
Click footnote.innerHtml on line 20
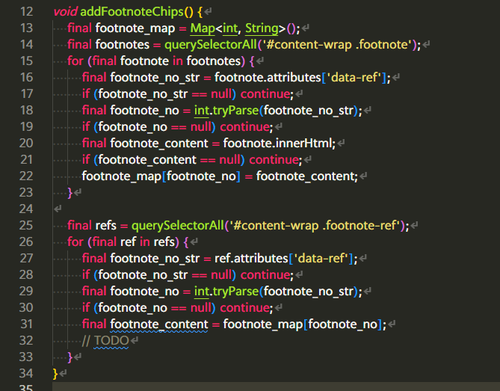(278, 143)
